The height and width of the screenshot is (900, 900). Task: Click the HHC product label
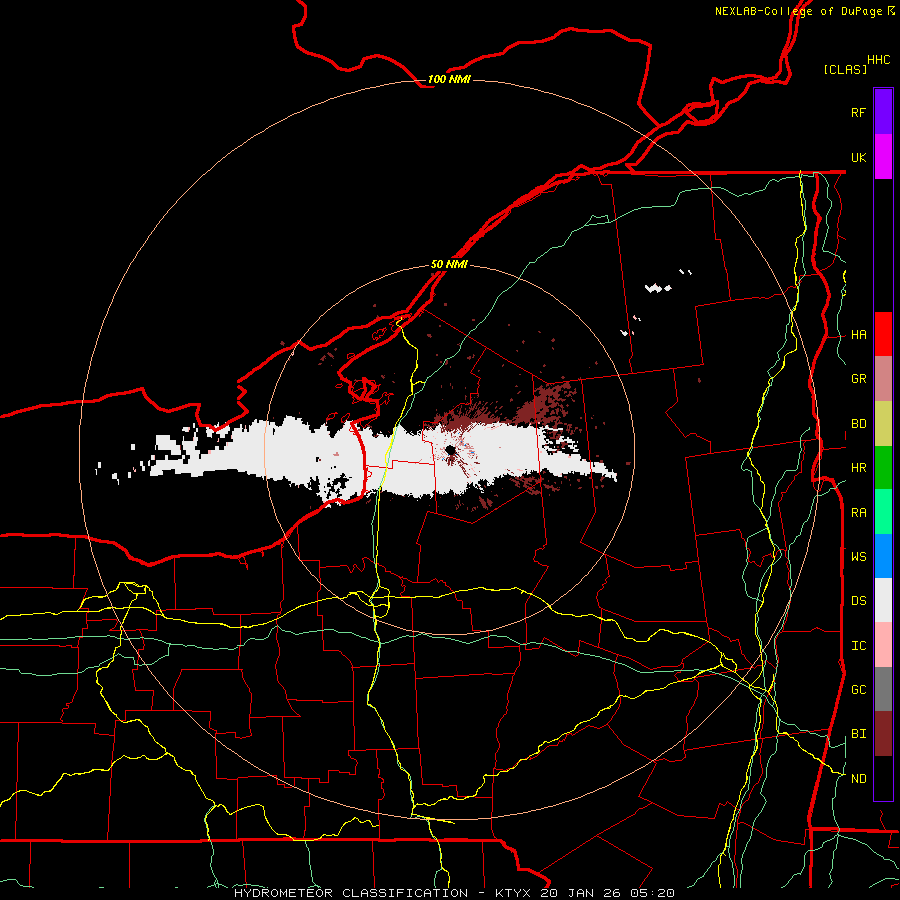coord(878,60)
